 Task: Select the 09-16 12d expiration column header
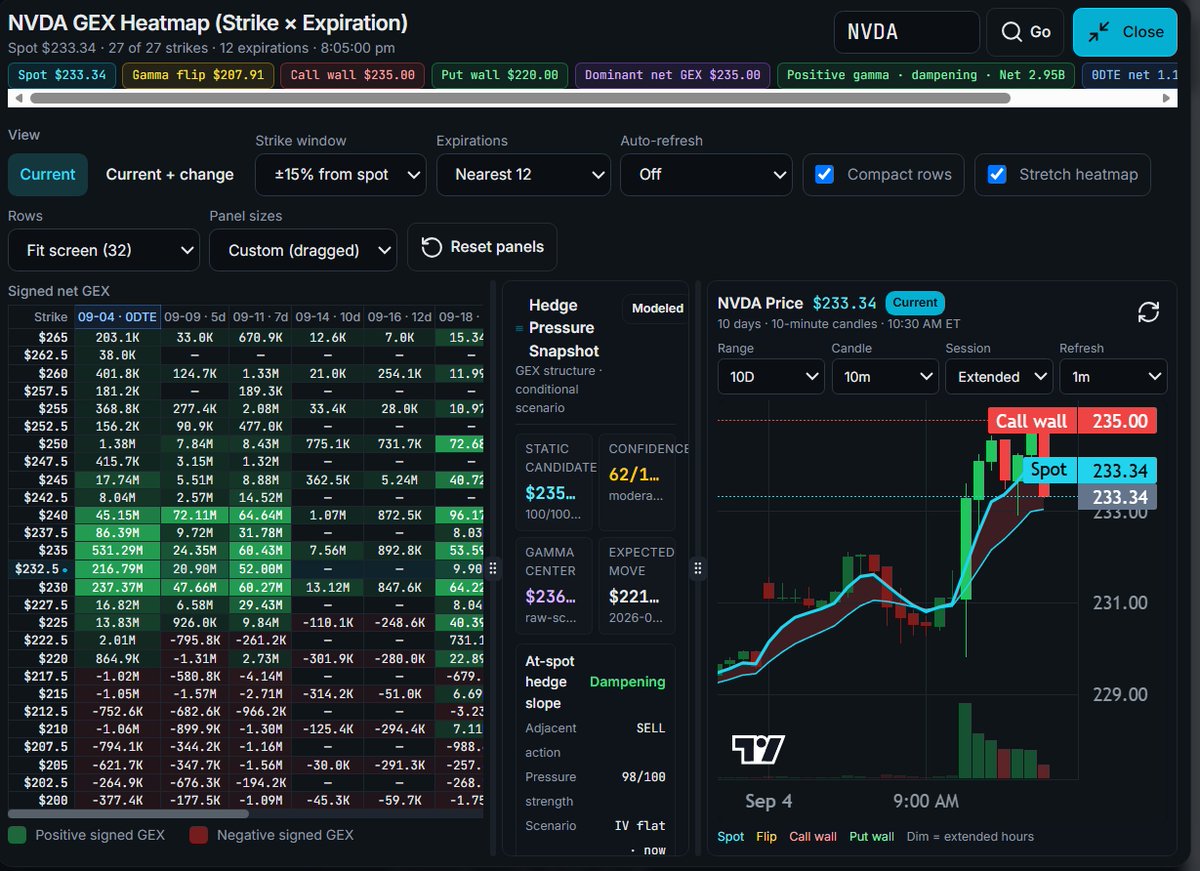point(398,317)
